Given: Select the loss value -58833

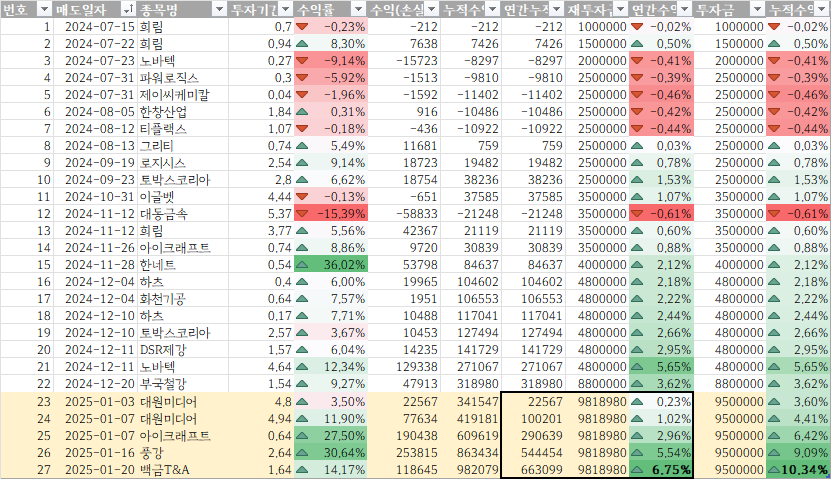Looking at the screenshot, I should (404, 214).
